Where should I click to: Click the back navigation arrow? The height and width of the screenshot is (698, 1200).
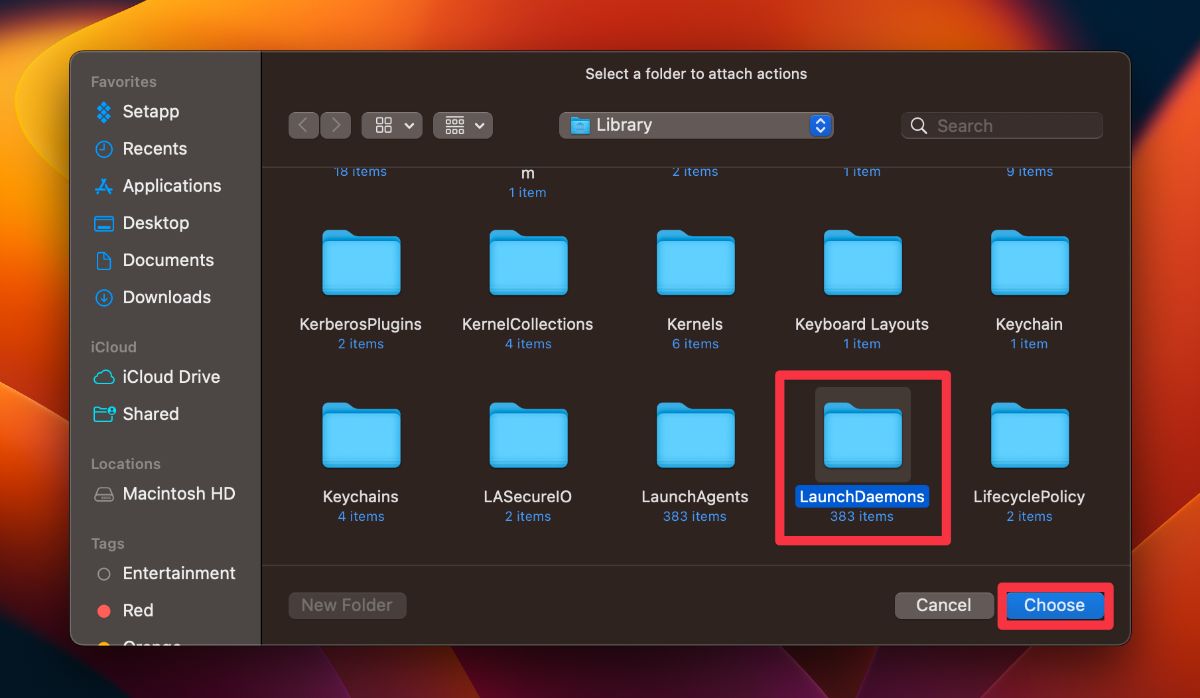[303, 125]
